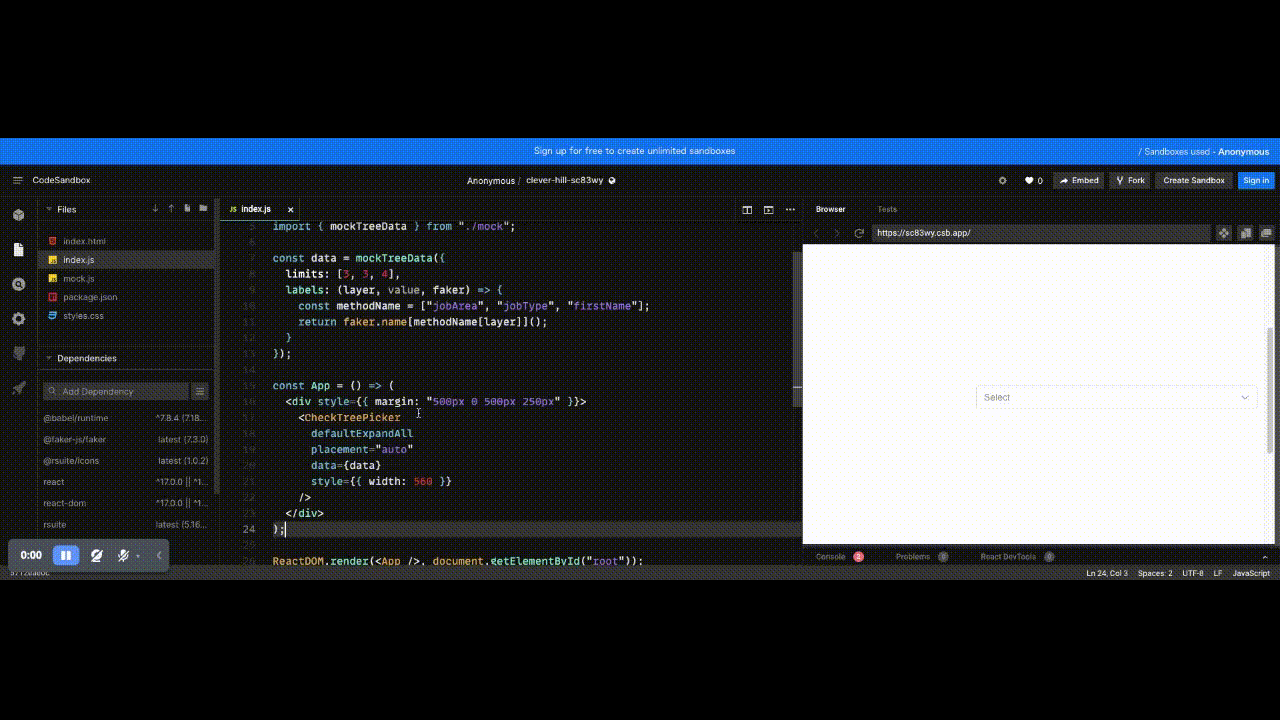Open preview in a new window
Image resolution: width=1280 pixels, height=720 pixels.
click(x=1265, y=232)
